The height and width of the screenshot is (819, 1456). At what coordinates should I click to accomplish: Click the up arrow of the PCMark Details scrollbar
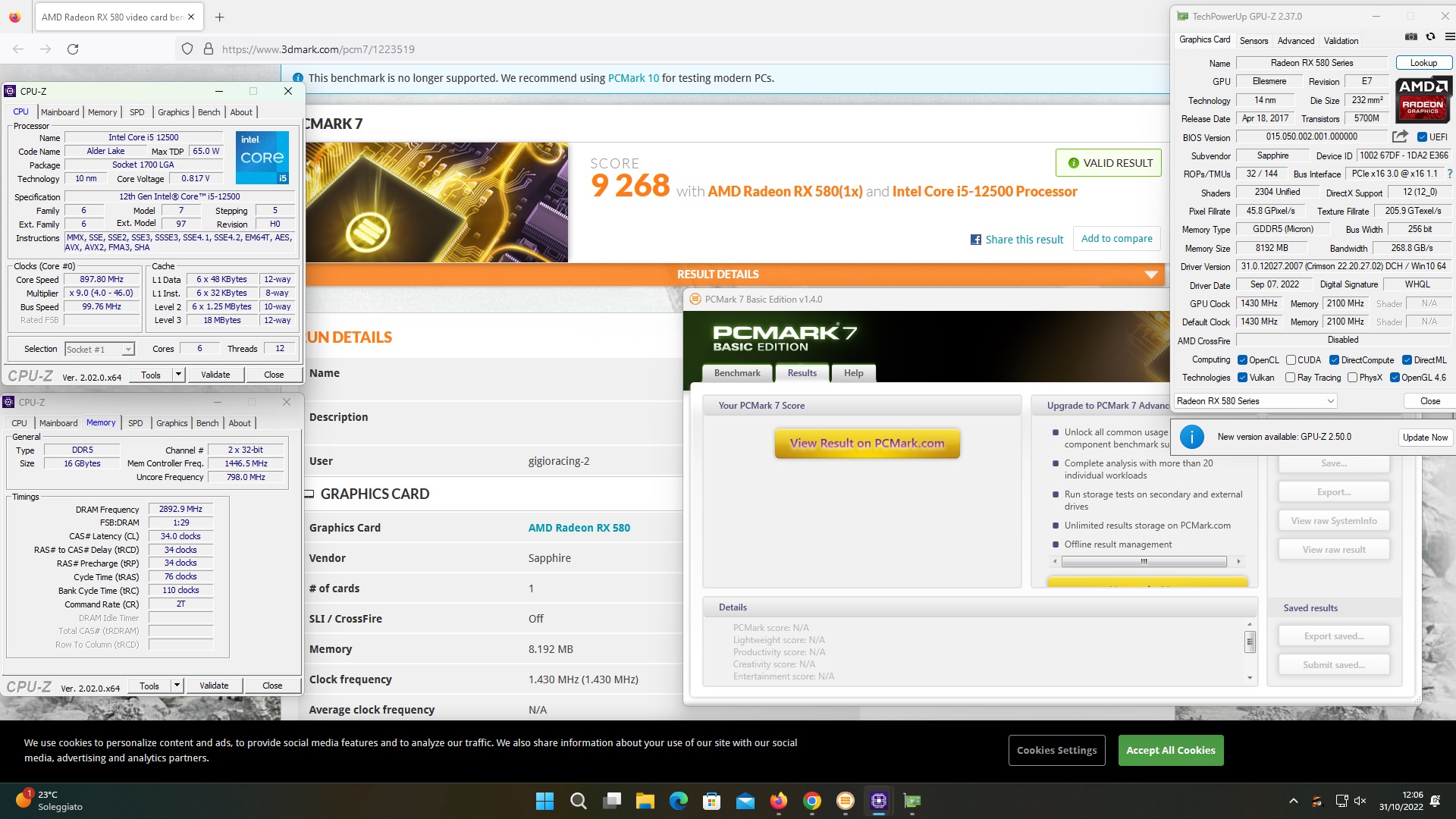1250,625
